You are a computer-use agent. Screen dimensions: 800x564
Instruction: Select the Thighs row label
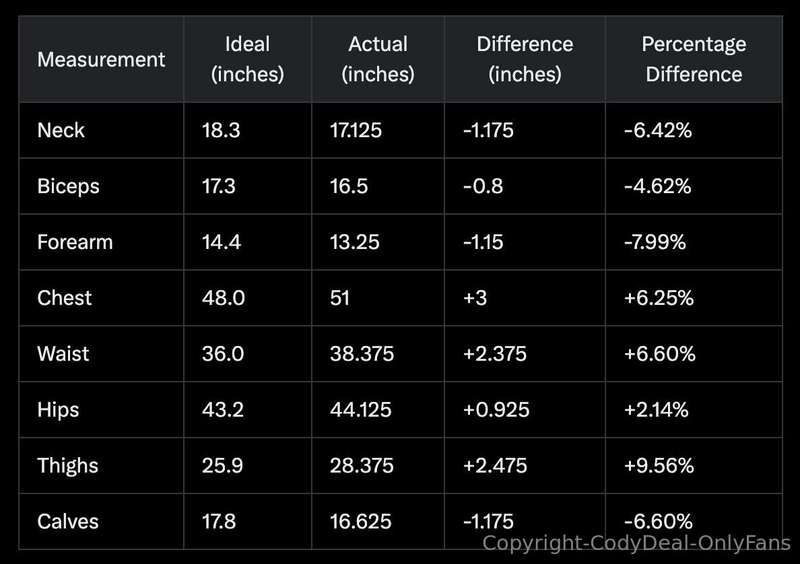pyautogui.click(x=68, y=466)
